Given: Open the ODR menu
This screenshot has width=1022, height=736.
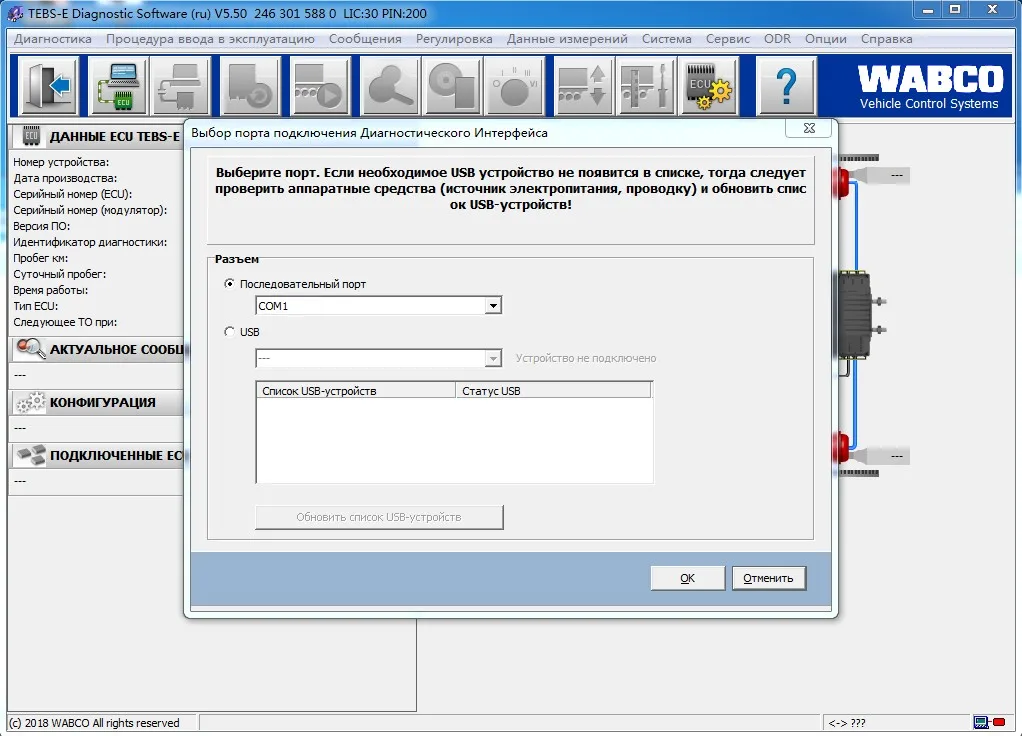Looking at the screenshot, I should tap(777, 38).
